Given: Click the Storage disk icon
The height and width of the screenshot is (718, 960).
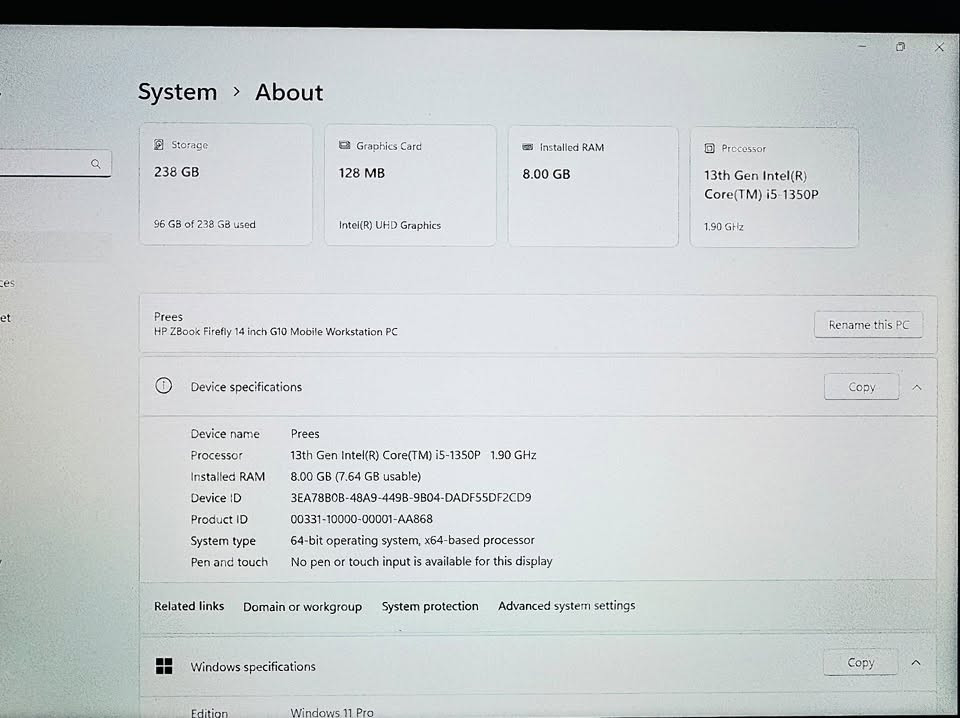Looking at the screenshot, I should tap(159, 144).
